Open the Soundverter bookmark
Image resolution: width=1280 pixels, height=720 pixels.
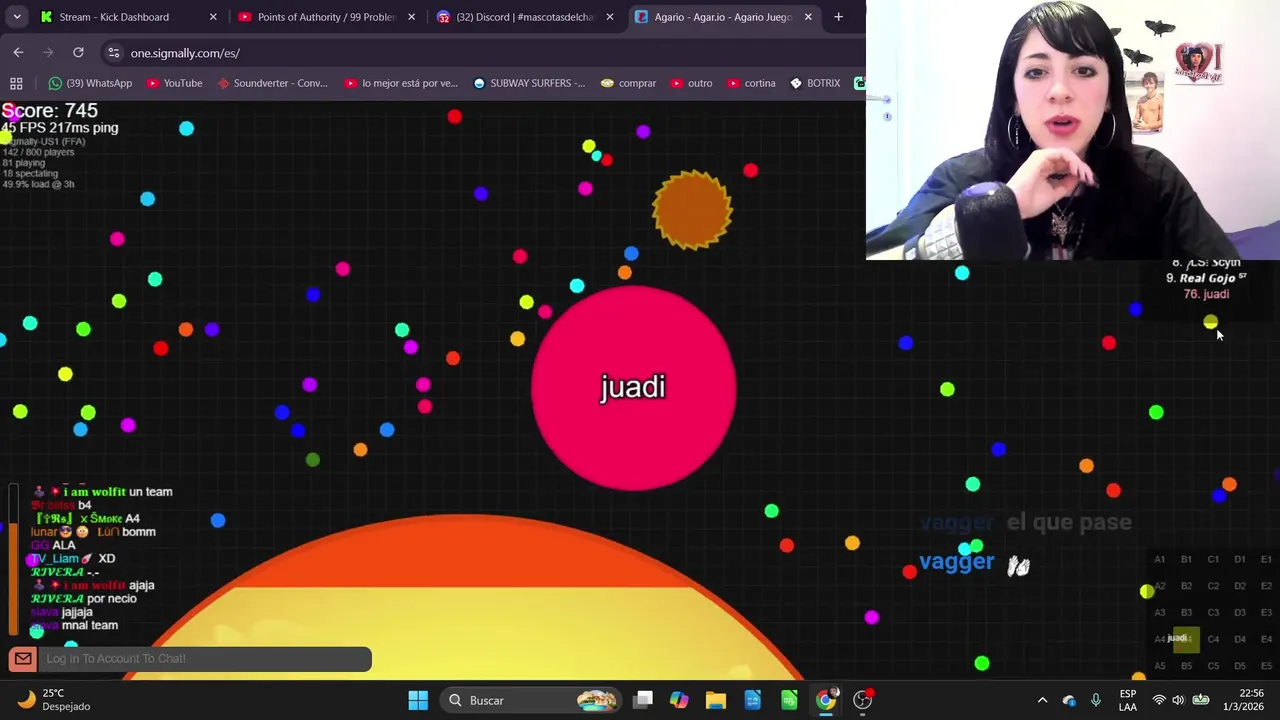(x=272, y=83)
